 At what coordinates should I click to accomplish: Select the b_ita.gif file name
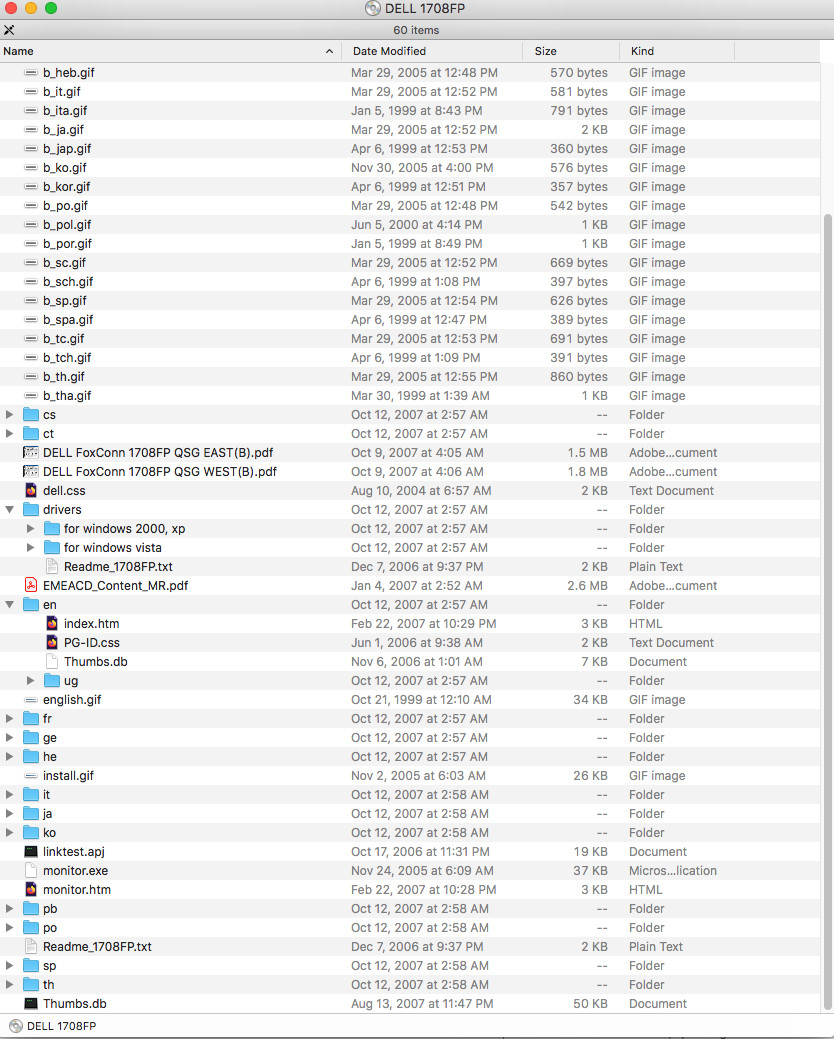tap(65, 111)
